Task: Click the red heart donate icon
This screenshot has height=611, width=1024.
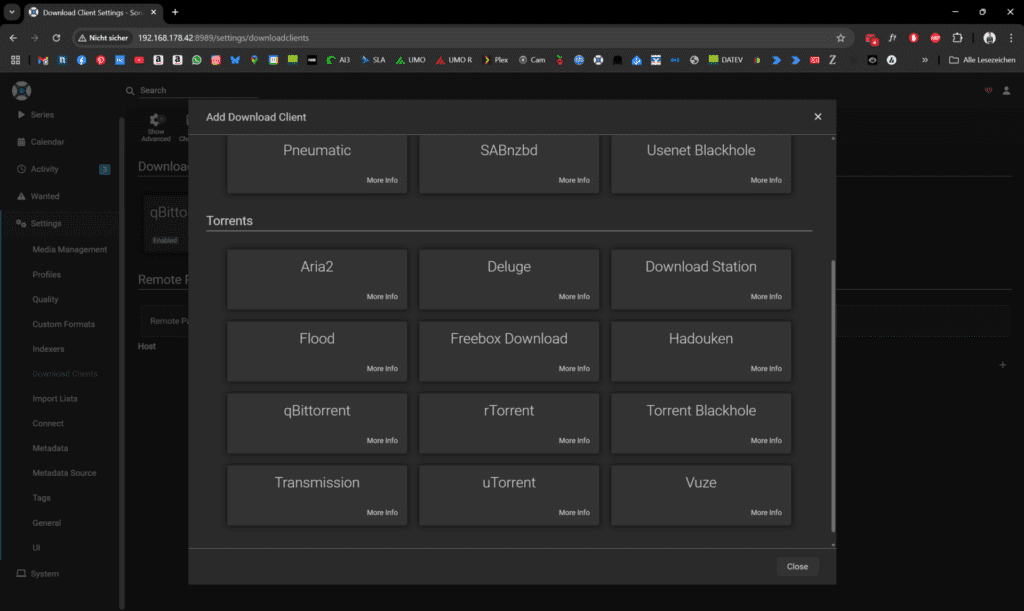Action: [988, 91]
